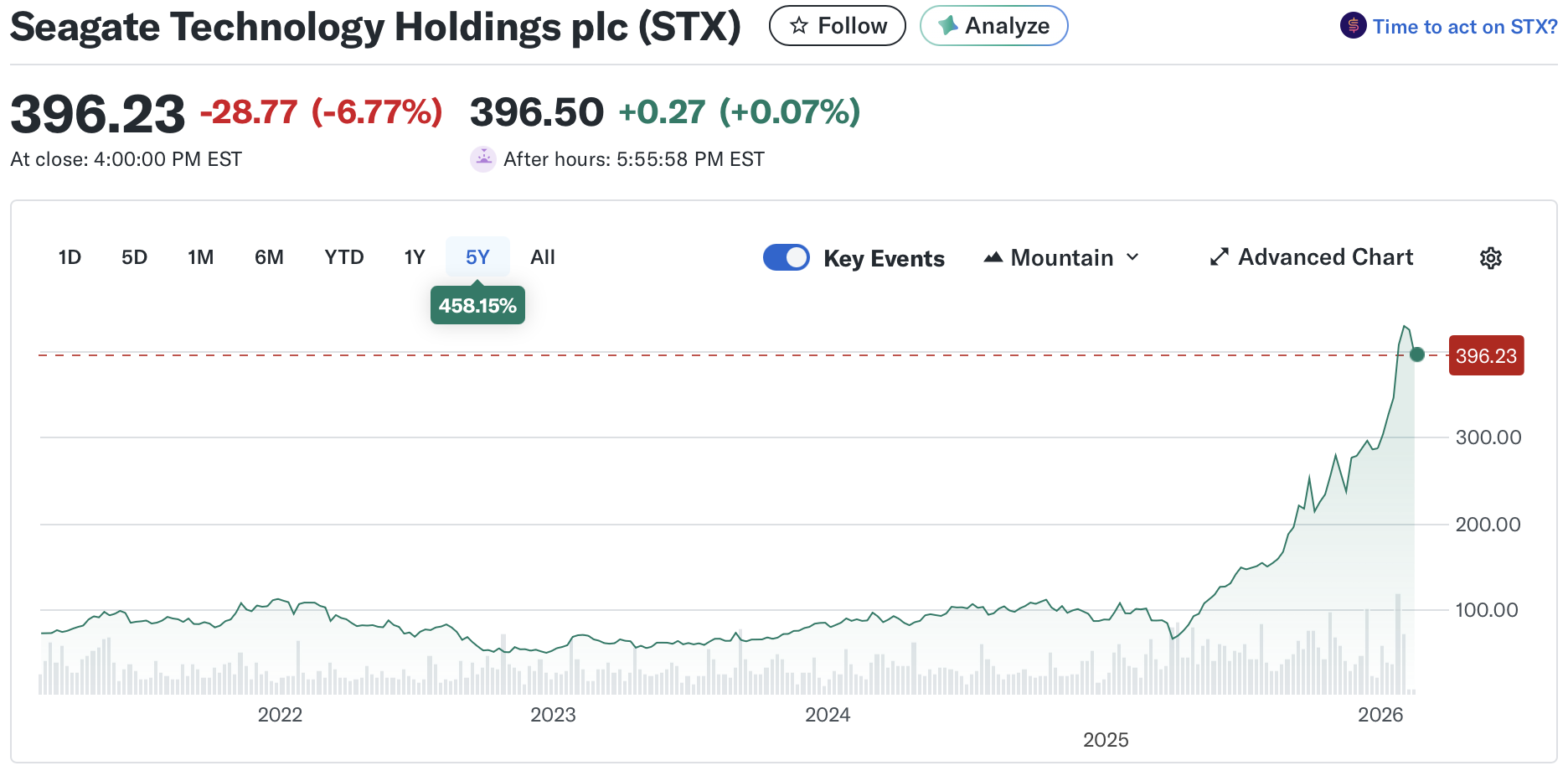Open the Advanced Chart link
Image resolution: width=1568 pixels, height=776 pixels.
[x=1325, y=257]
